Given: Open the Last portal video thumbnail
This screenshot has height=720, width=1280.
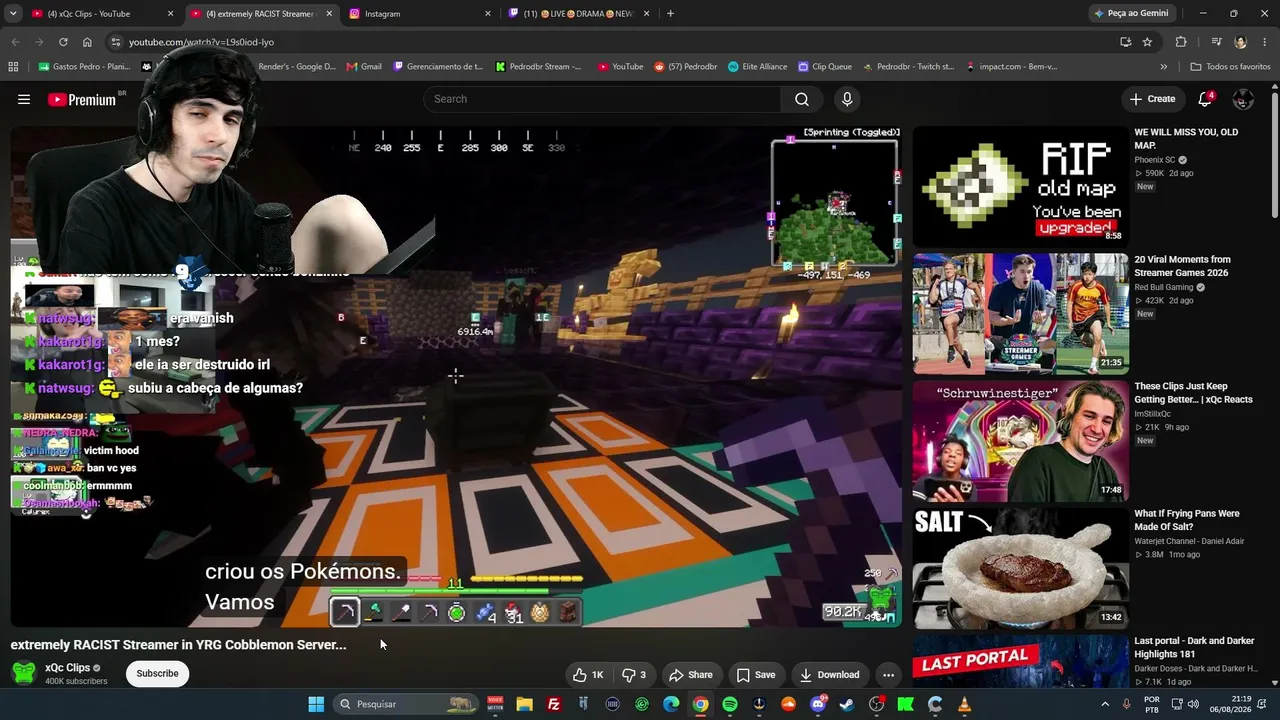Looking at the screenshot, I should tap(1020, 661).
